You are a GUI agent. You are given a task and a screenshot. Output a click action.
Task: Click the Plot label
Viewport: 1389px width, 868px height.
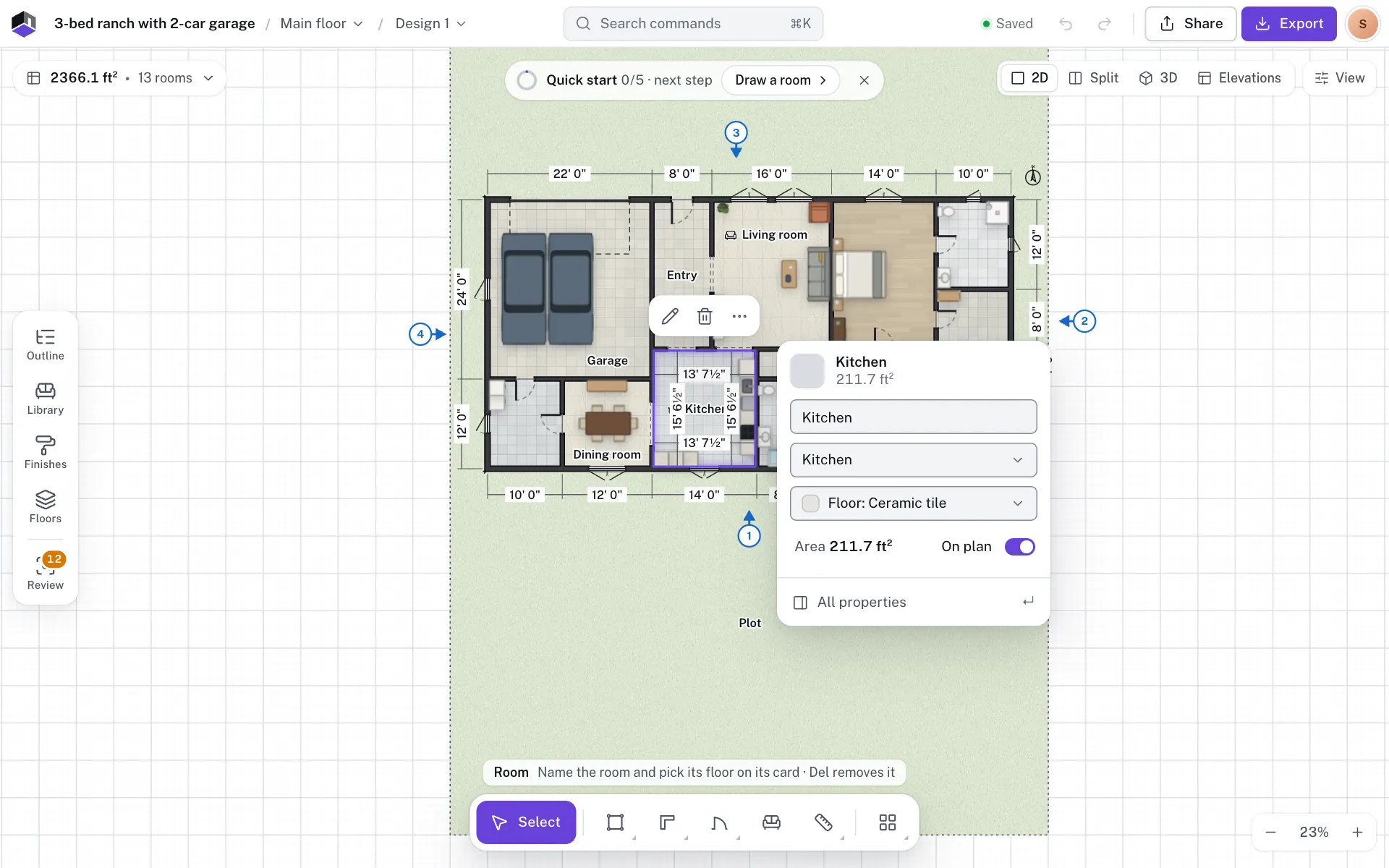749,624
